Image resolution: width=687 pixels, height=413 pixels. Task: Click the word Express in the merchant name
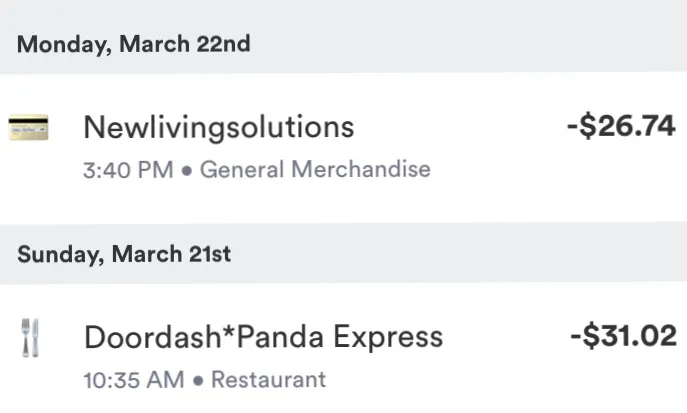click(388, 338)
